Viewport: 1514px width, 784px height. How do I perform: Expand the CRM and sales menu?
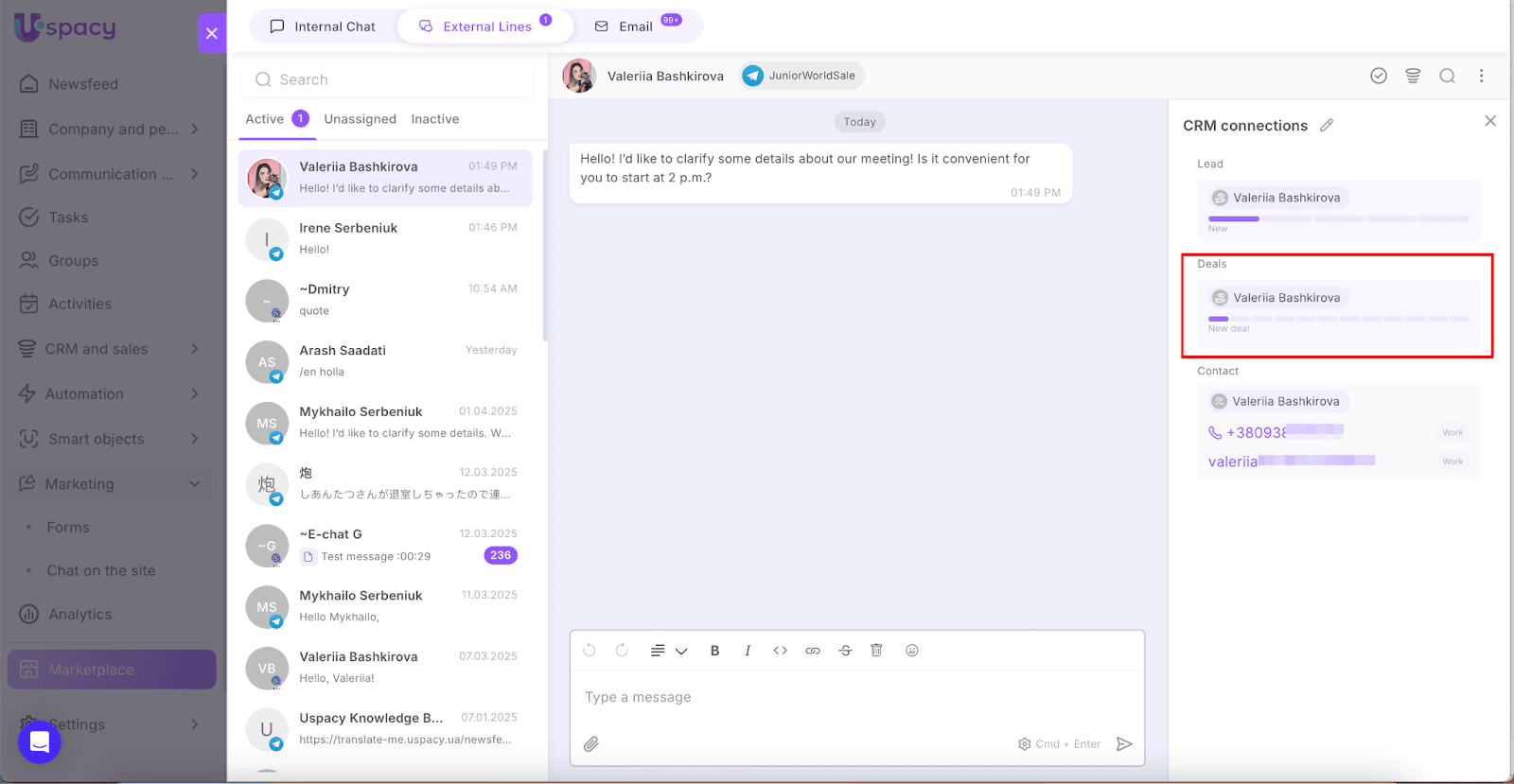coord(194,349)
